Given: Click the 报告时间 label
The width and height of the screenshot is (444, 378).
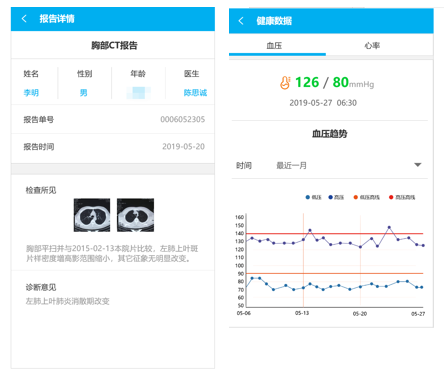Looking at the screenshot, I should [39, 147].
